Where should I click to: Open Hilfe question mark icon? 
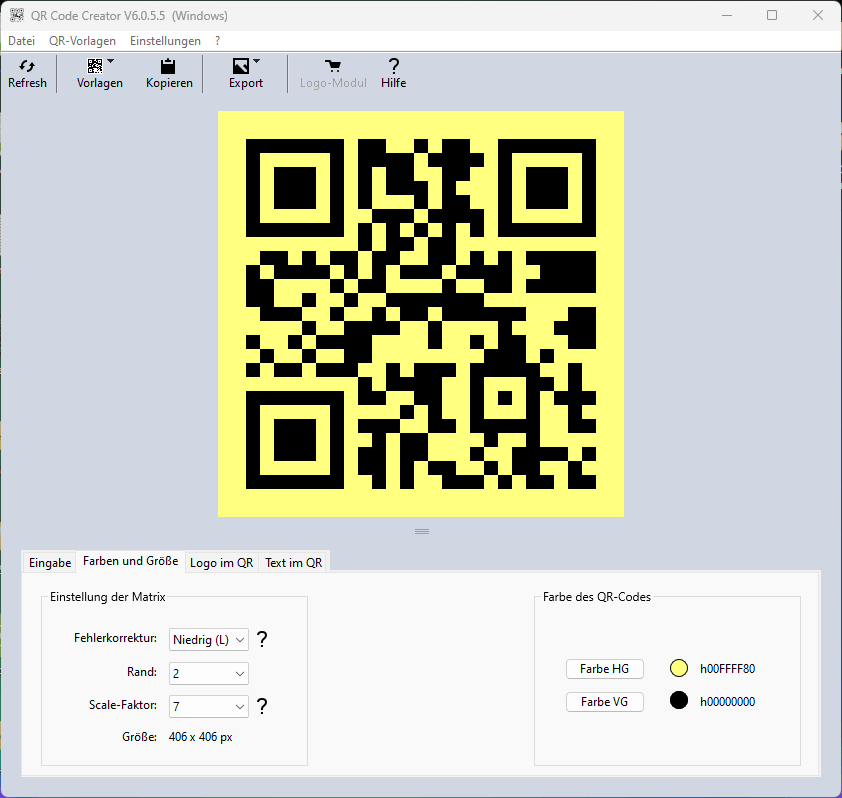pos(394,66)
